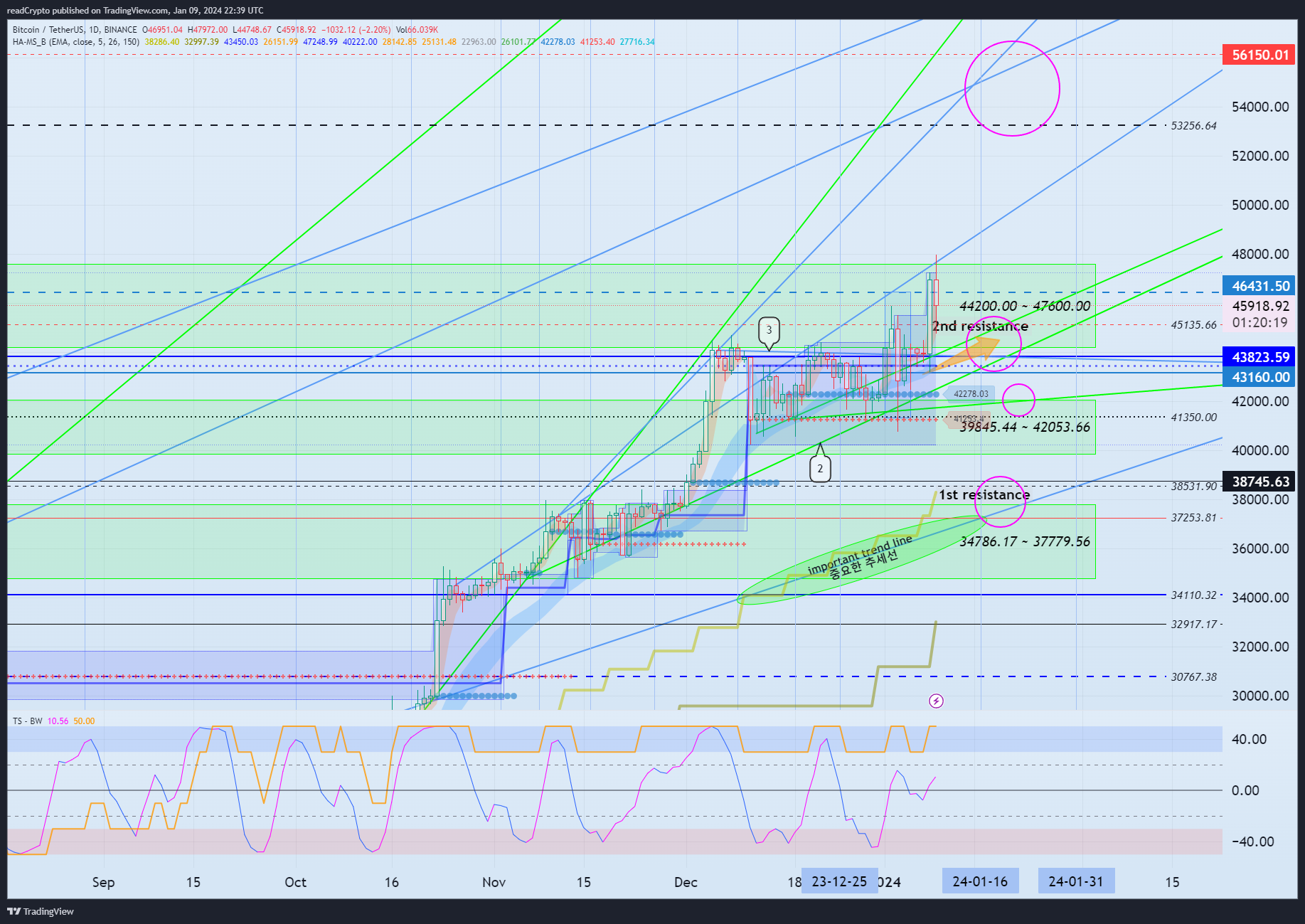Screen dimensions: 1305x924
Task: Click the Vol 66.039K legend value
Action: pos(417,30)
